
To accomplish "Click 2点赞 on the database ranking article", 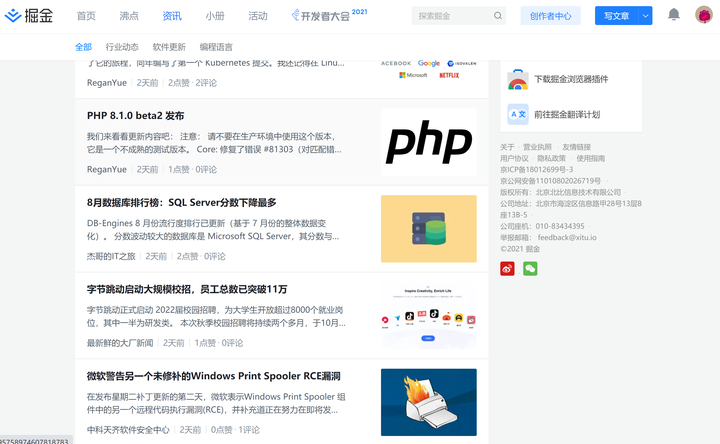I will pyautogui.click(x=188, y=256).
